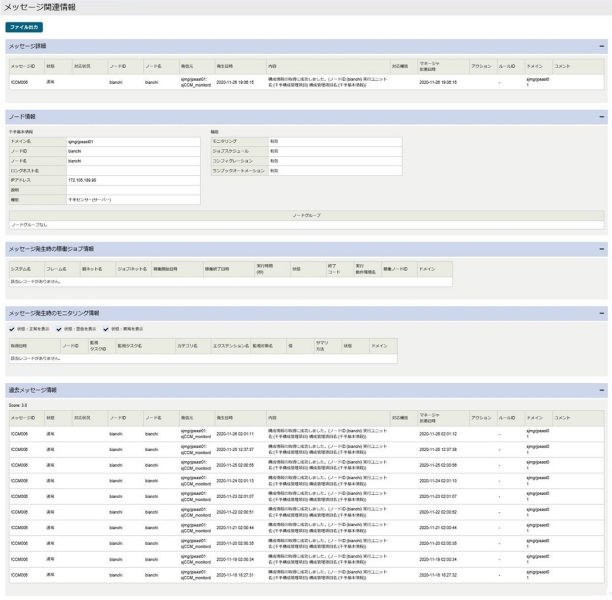Click the ファイル出力 button
Screen dimensions: 612x600
tap(24, 27)
